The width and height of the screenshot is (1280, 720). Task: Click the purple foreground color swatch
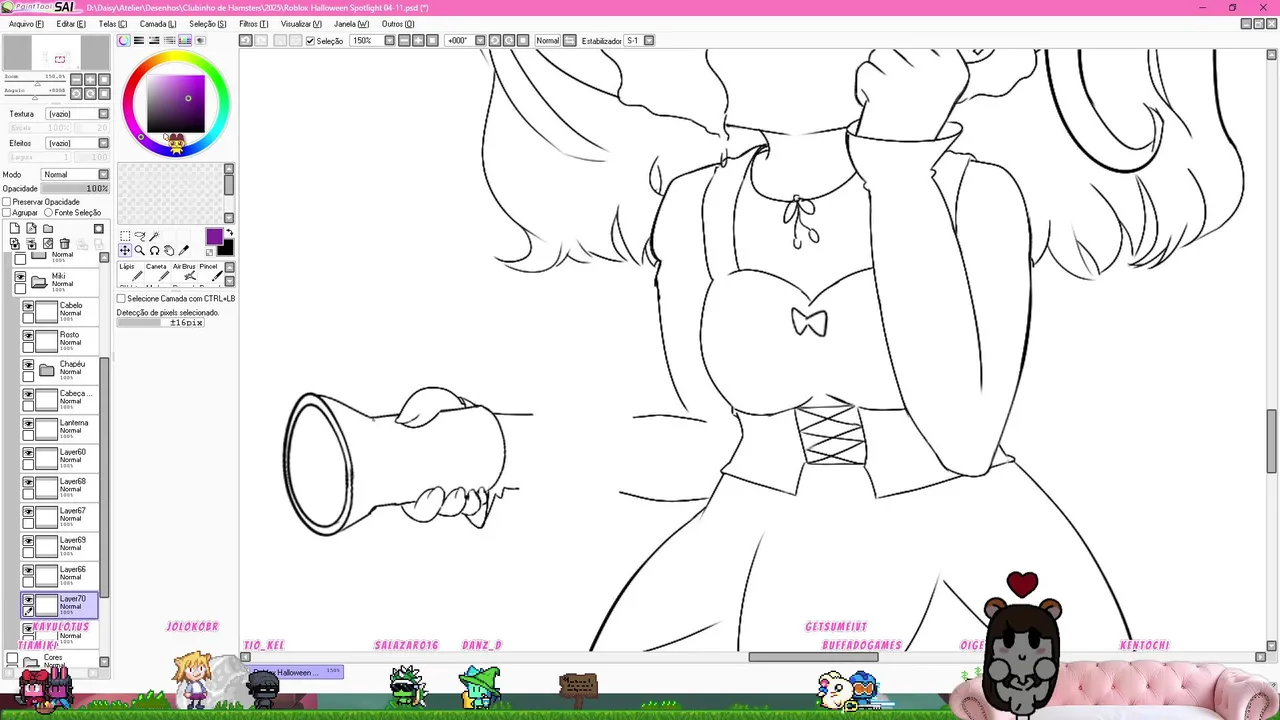point(214,236)
